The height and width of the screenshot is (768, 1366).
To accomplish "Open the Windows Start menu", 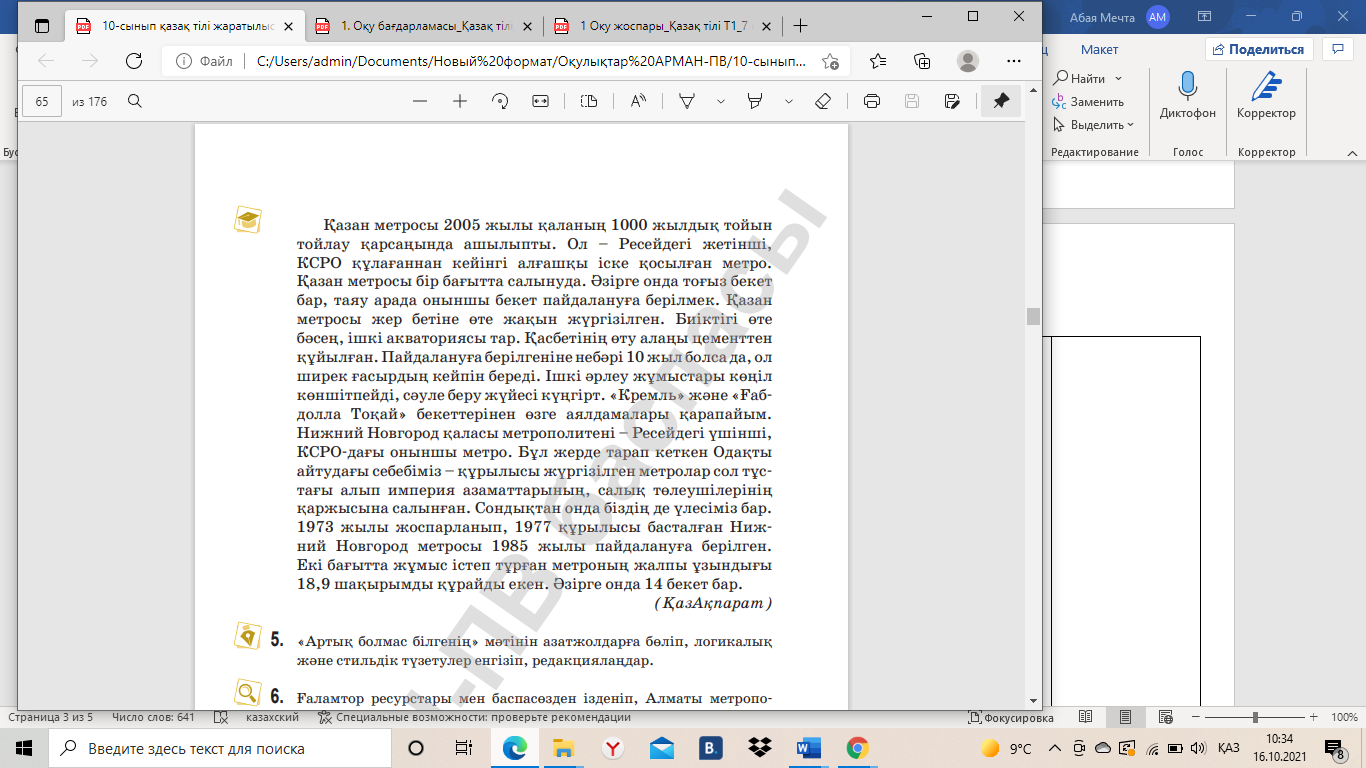I will [x=24, y=748].
